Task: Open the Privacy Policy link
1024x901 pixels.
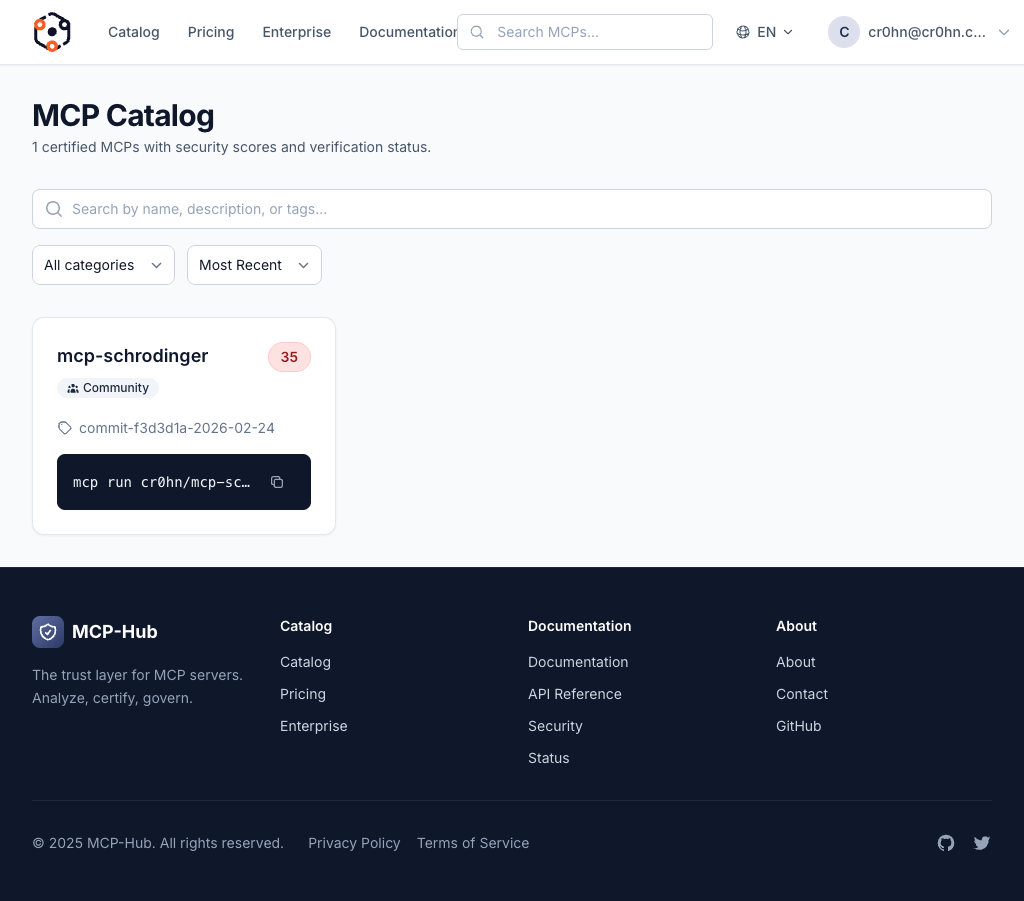Action: tap(354, 843)
